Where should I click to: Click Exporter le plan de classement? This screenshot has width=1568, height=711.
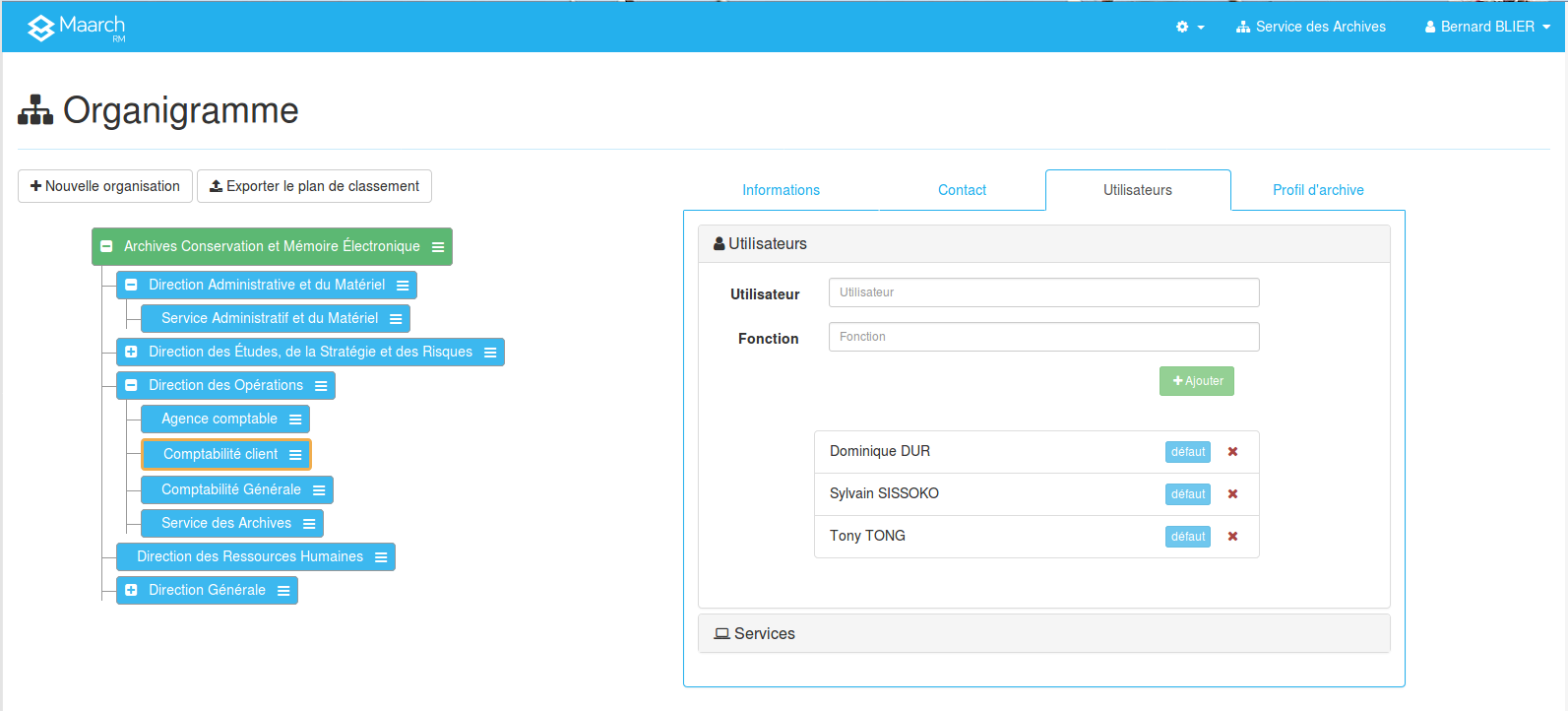pyautogui.click(x=314, y=186)
